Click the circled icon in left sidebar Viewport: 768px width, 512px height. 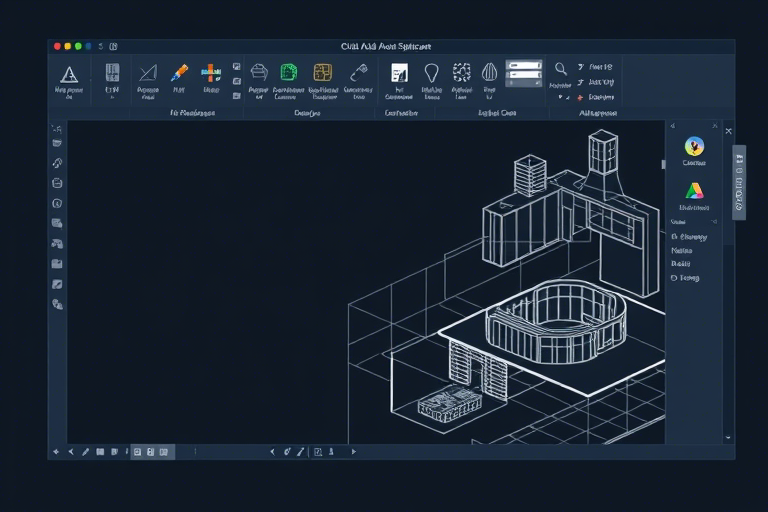[x=57, y=203]
